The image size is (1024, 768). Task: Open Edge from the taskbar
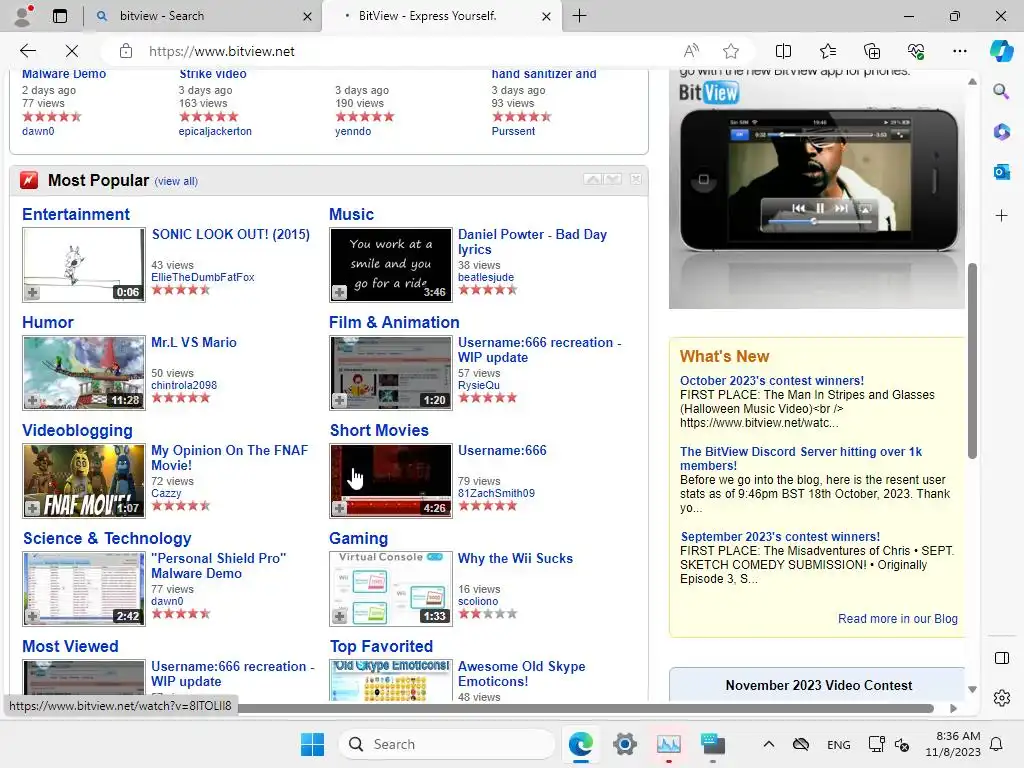pyautogui.click(x=581, y=744)
